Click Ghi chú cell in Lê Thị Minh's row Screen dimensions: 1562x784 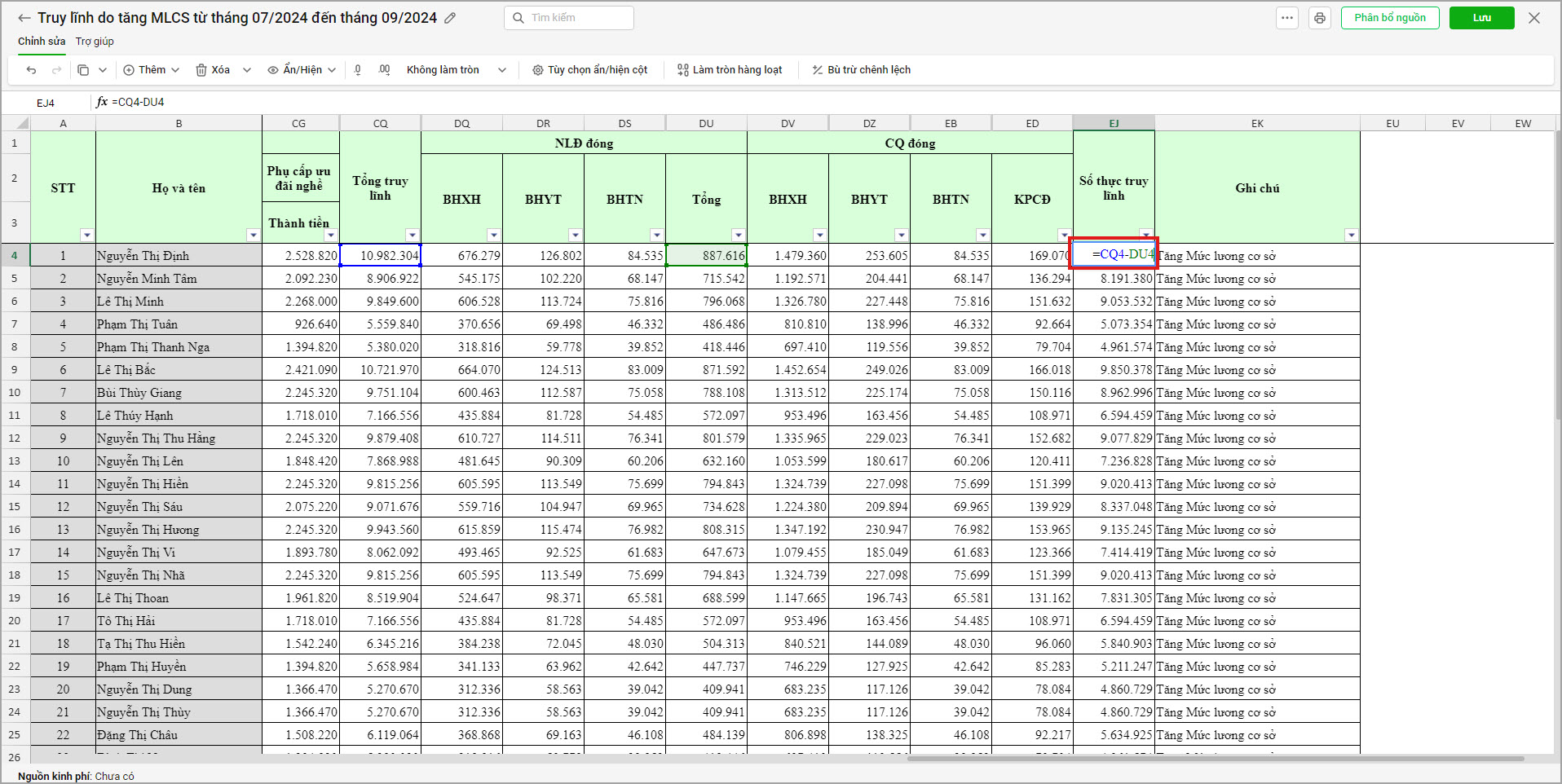pyautogui.click(x=1257, y=302)
